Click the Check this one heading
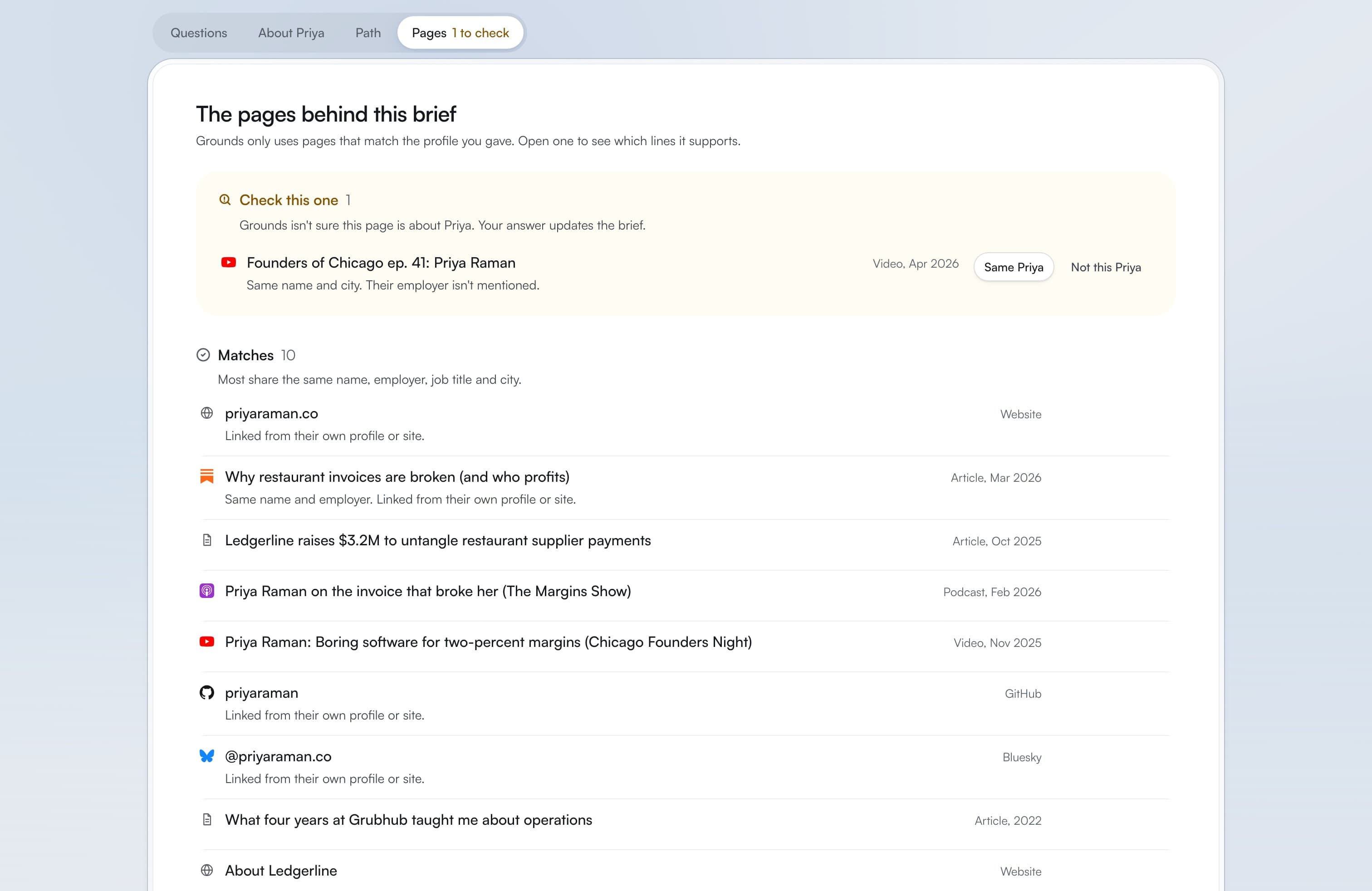Screen dimensions: 1372x891 pyautogui.click(x=289, y=200)
